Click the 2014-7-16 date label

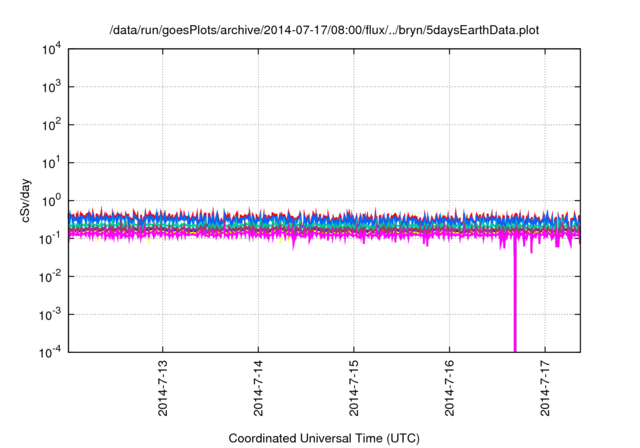point(449,388)
